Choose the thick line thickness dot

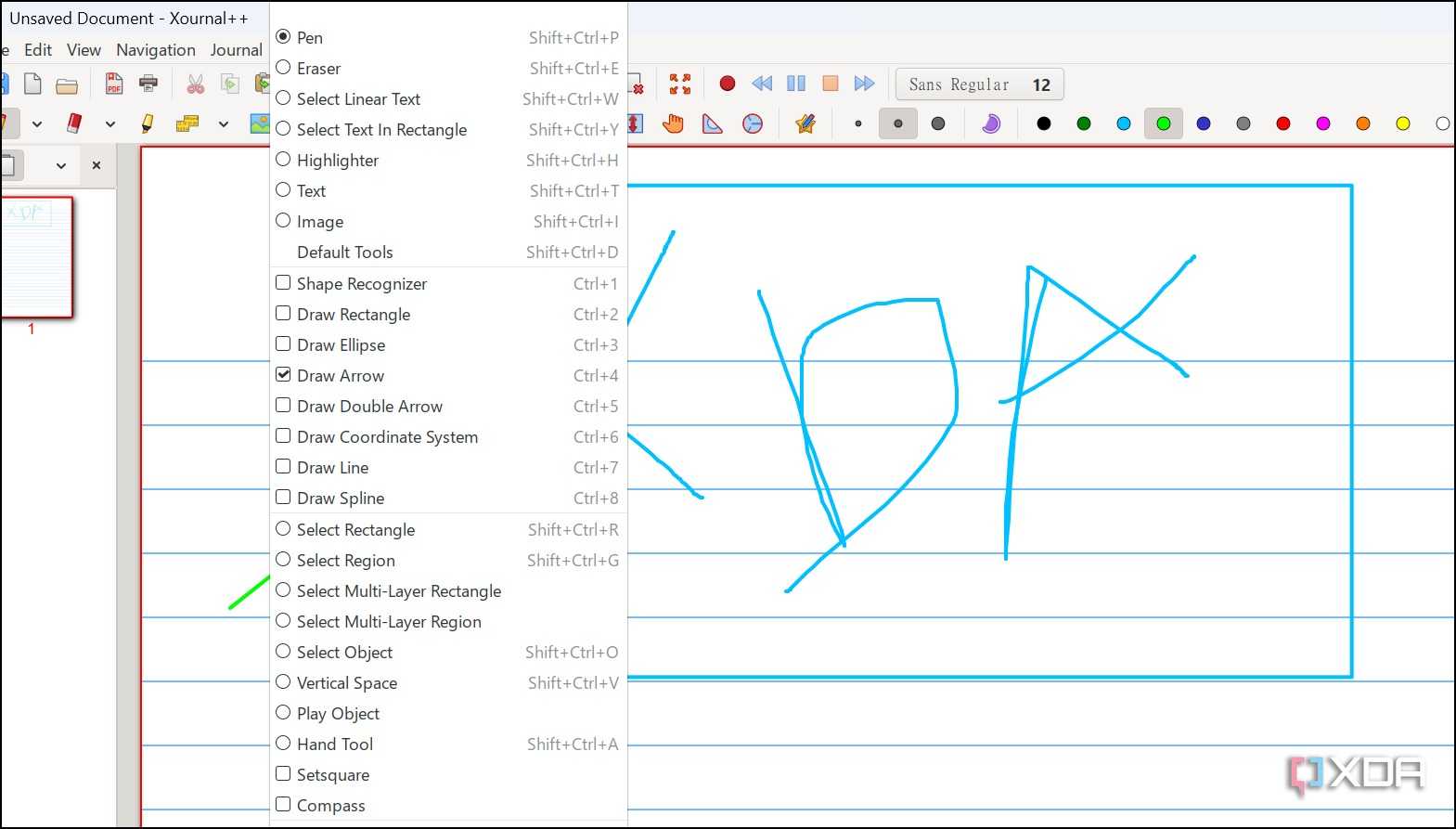pyautogui.click(x=938, y=123)
